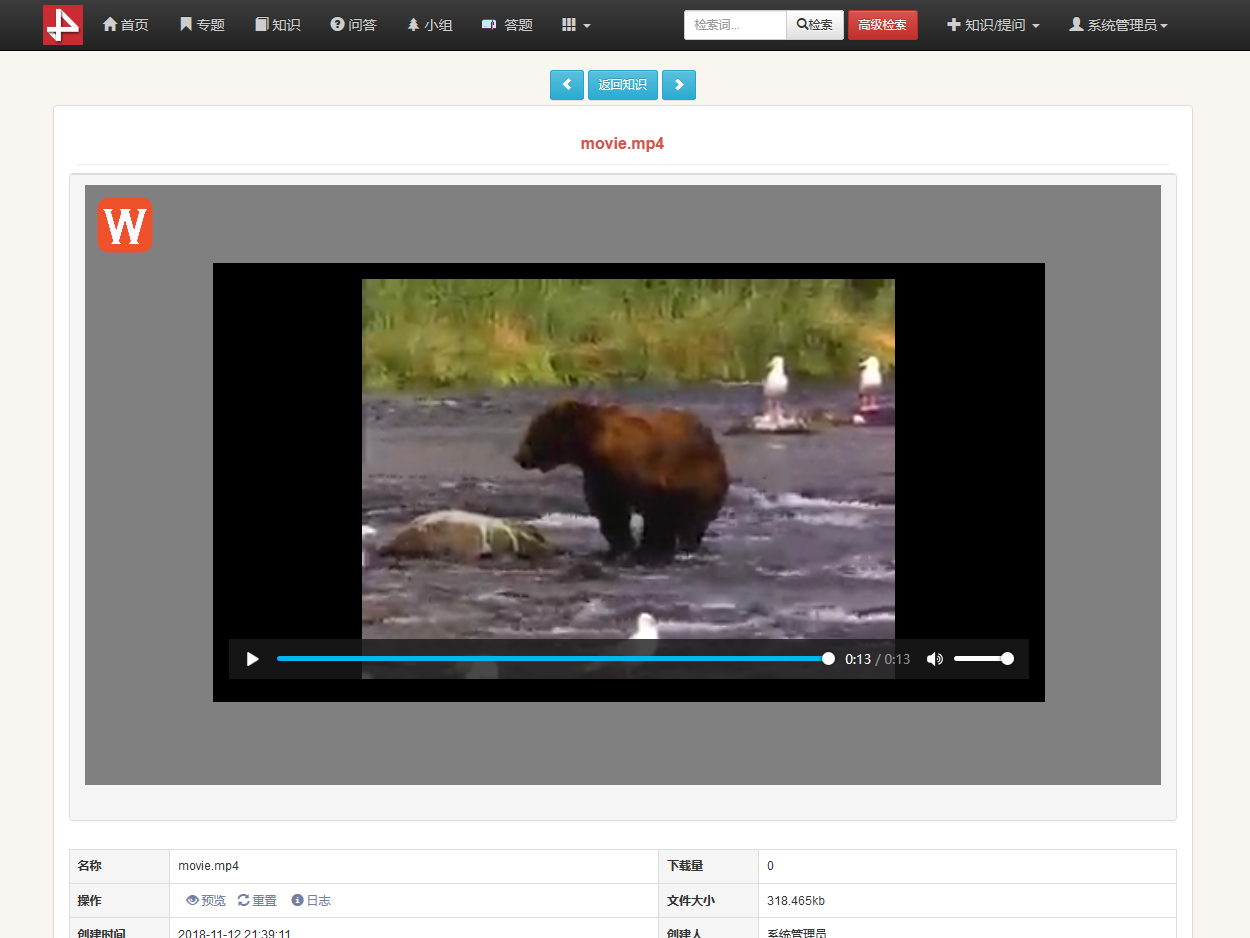Expand the grid apps dropdown menu

(576, 25)
